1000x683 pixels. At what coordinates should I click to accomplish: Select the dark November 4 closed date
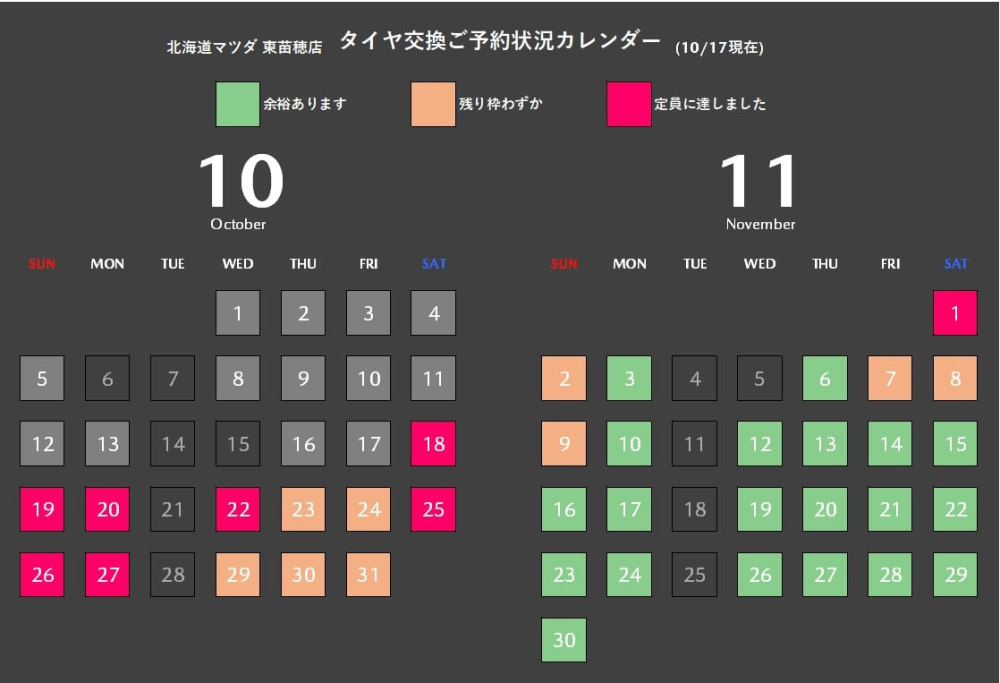[695, 379]
